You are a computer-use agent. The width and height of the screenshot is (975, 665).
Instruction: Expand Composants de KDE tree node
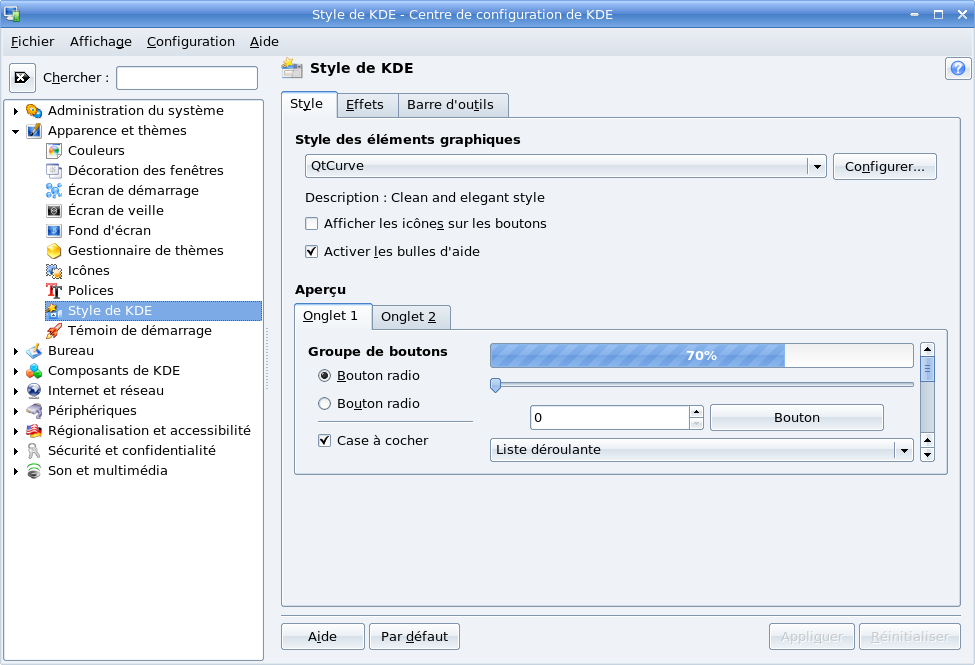pos(16,371)
